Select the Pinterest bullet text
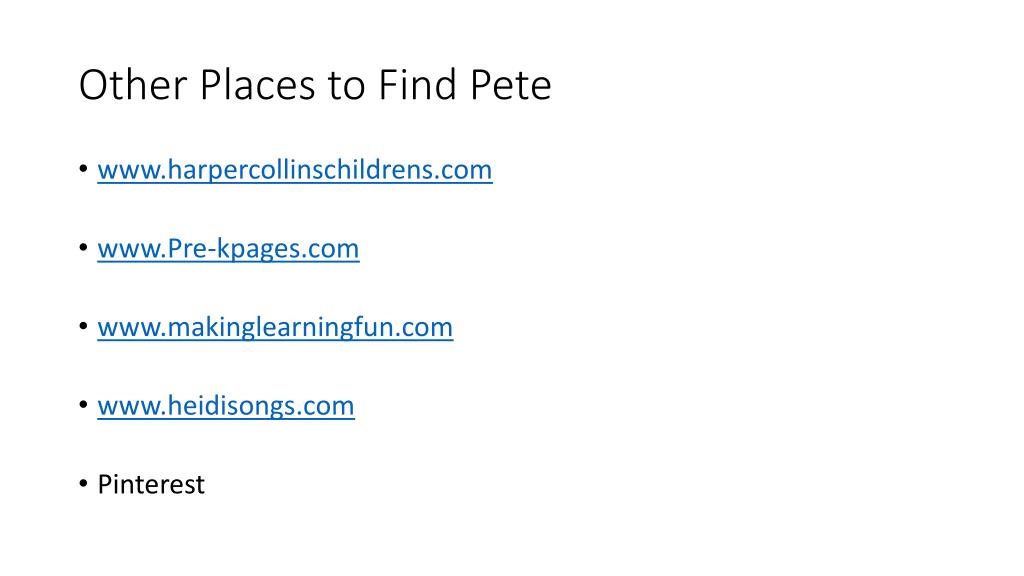The height and width of the screenshot is (576, 1024). click(151, 485)
